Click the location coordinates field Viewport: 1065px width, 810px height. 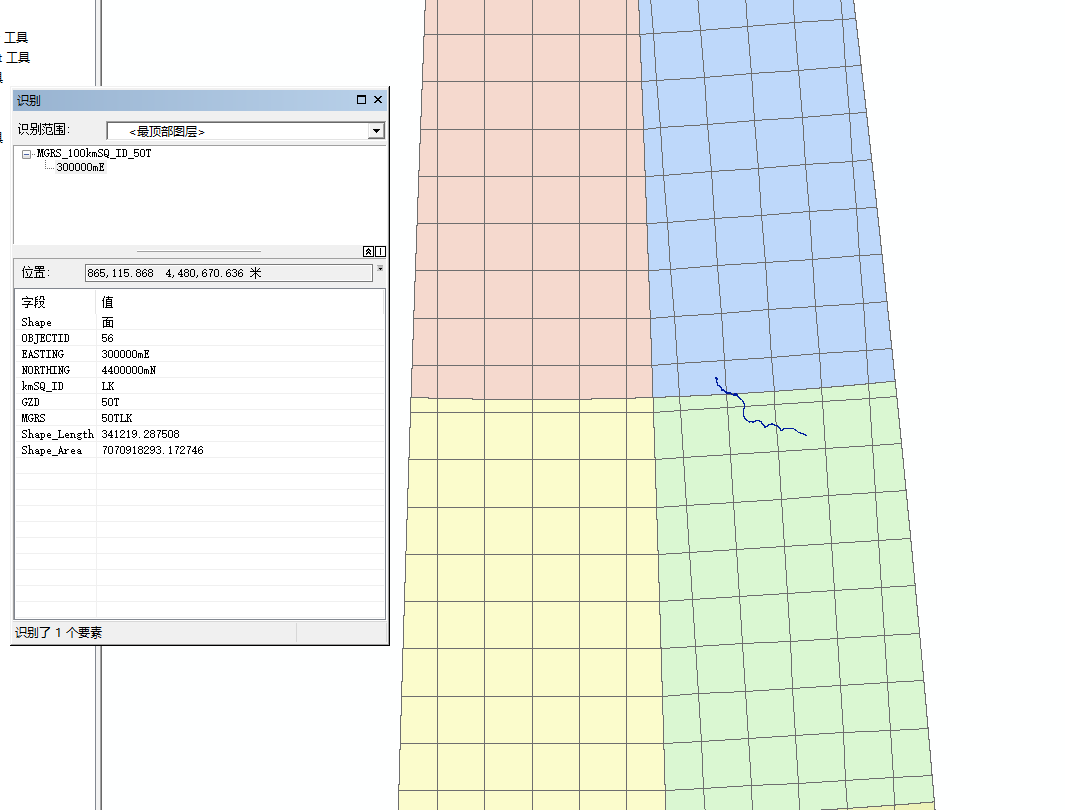pyautogui.click(x=229, y=273)
